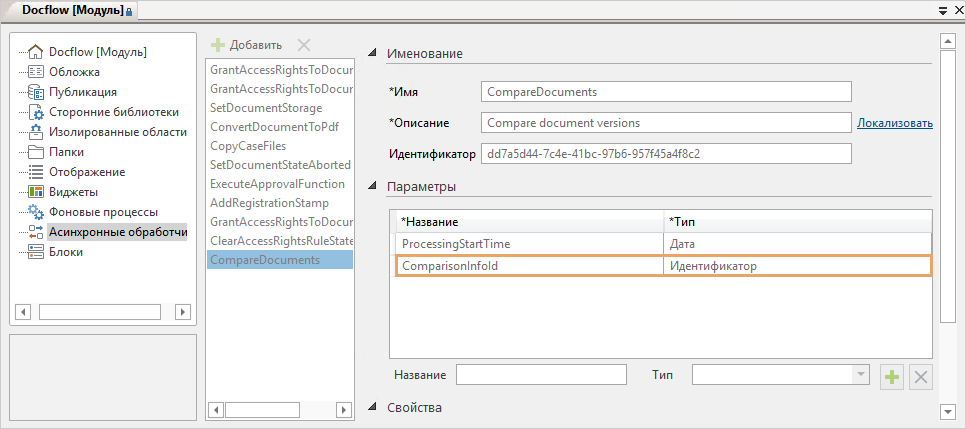The height and width of the screenshot is (429, 966).
Task: Click the Сторонние библиотеки gear icon
Action: (36, 112)
